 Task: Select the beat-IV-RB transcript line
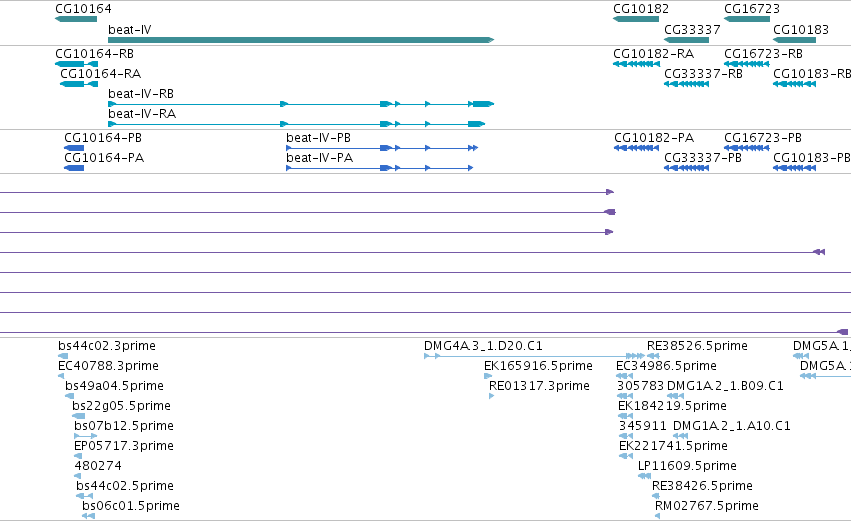[x=301, y=104]
